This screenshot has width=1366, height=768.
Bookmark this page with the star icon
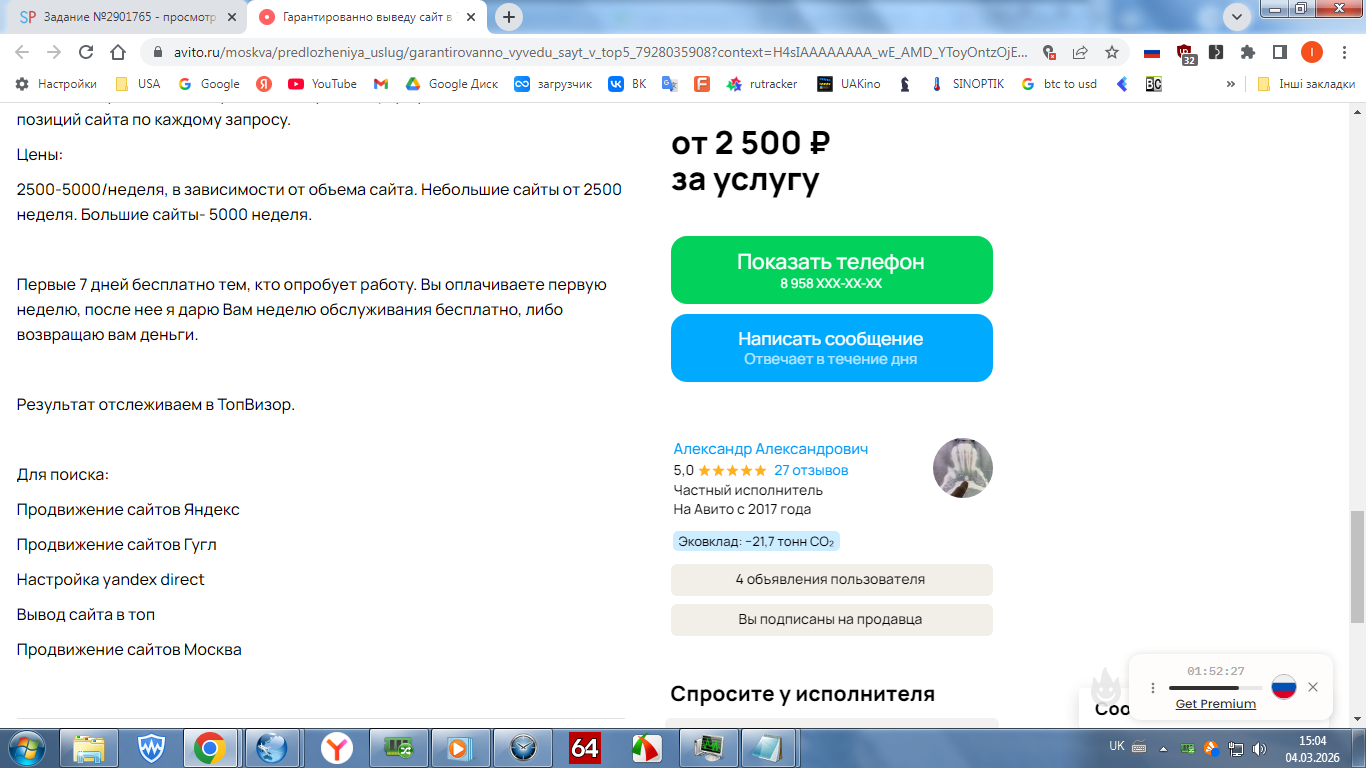[1112, 52]
